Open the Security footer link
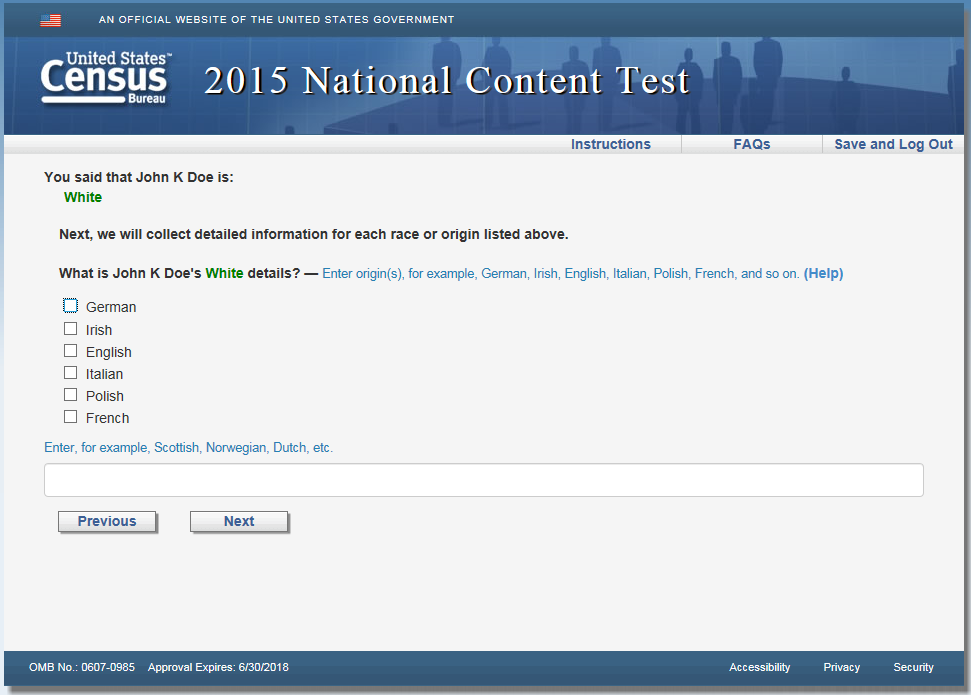 [913, 667]
